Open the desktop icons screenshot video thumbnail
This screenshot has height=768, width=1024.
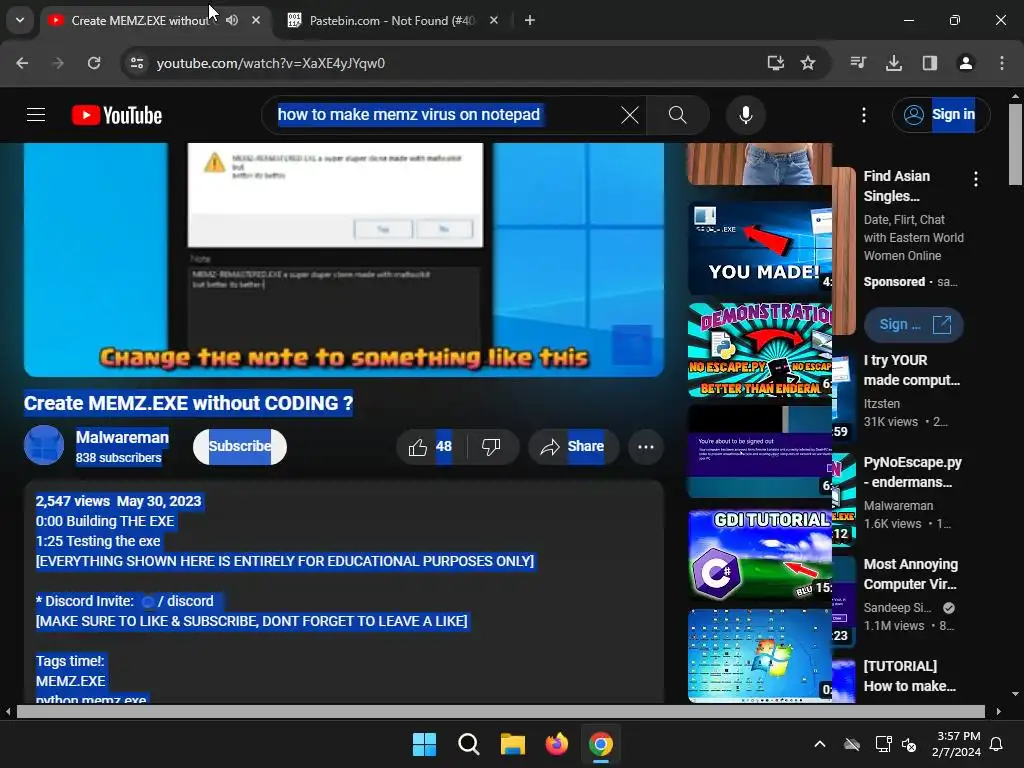click(760, 656)
